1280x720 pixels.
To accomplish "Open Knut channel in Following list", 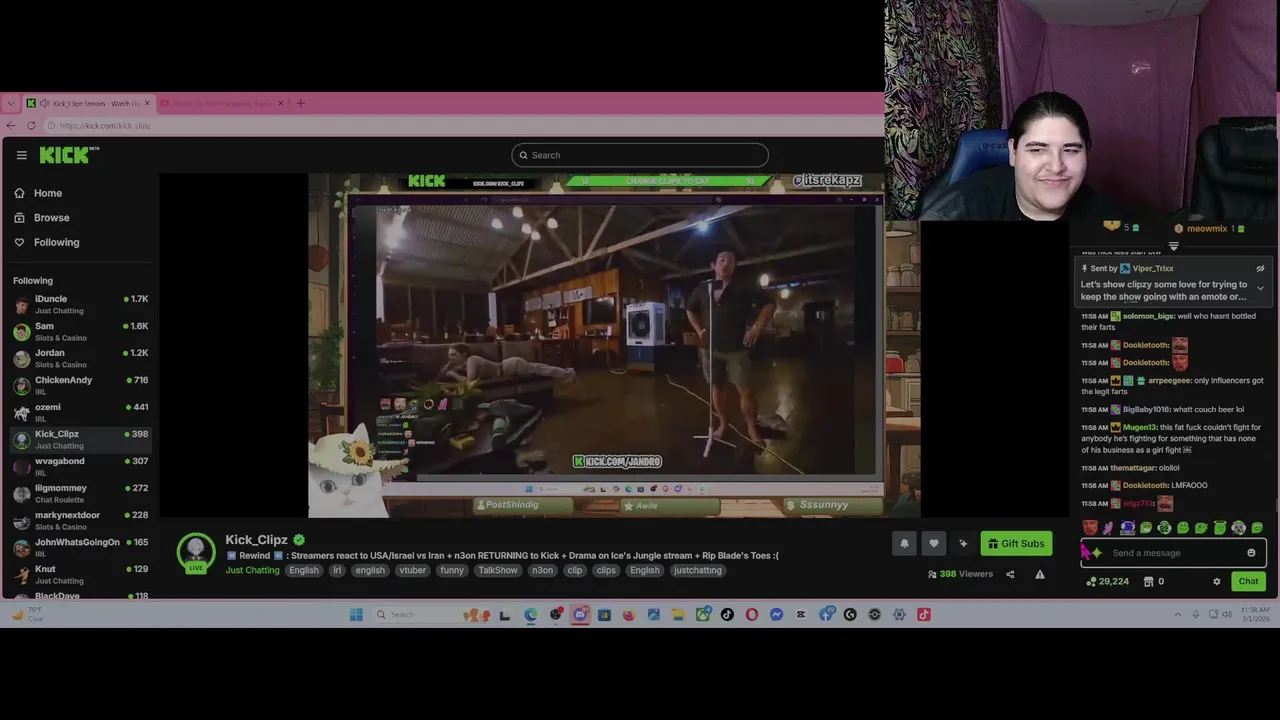I will pyautogui.click(x=80, y=574).
